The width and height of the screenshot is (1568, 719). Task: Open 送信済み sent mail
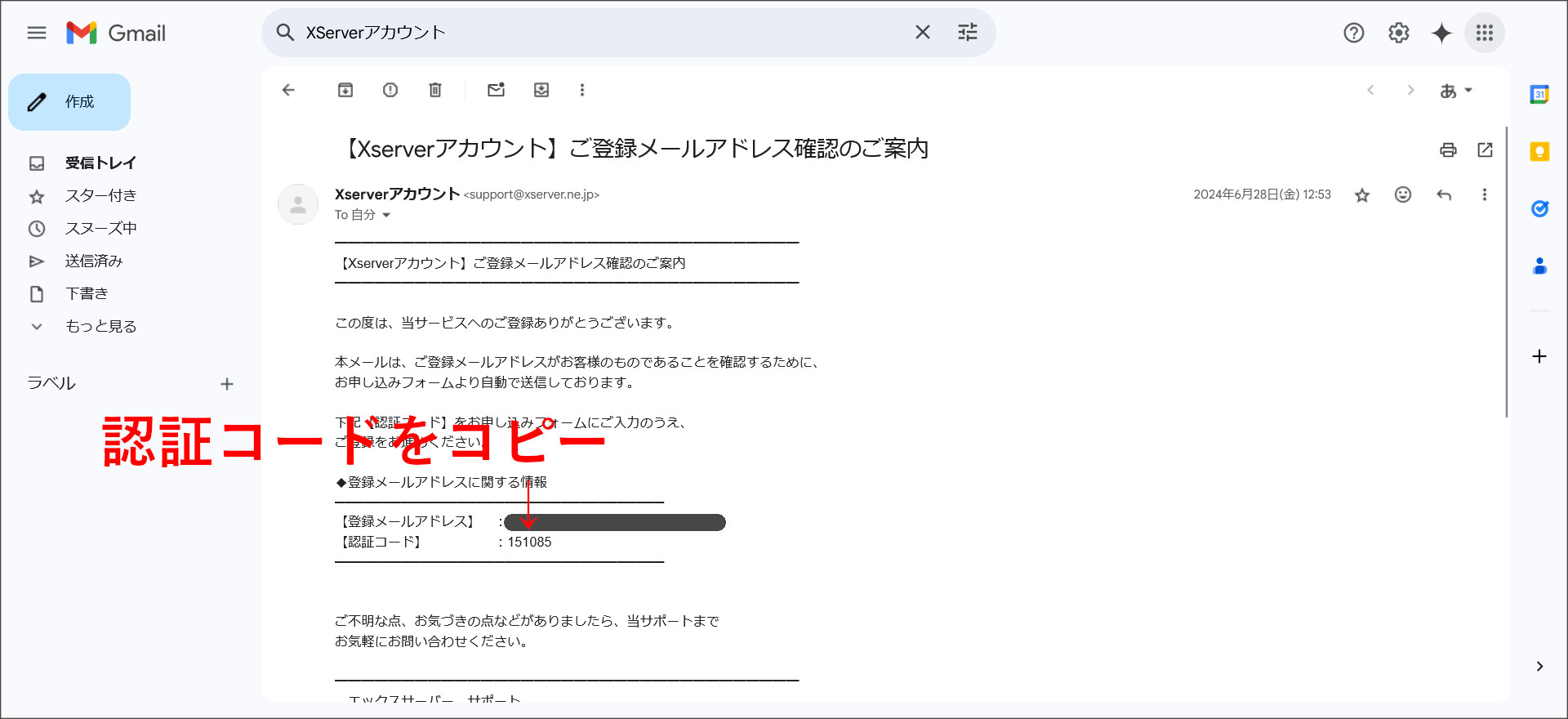tap(94, 261)
